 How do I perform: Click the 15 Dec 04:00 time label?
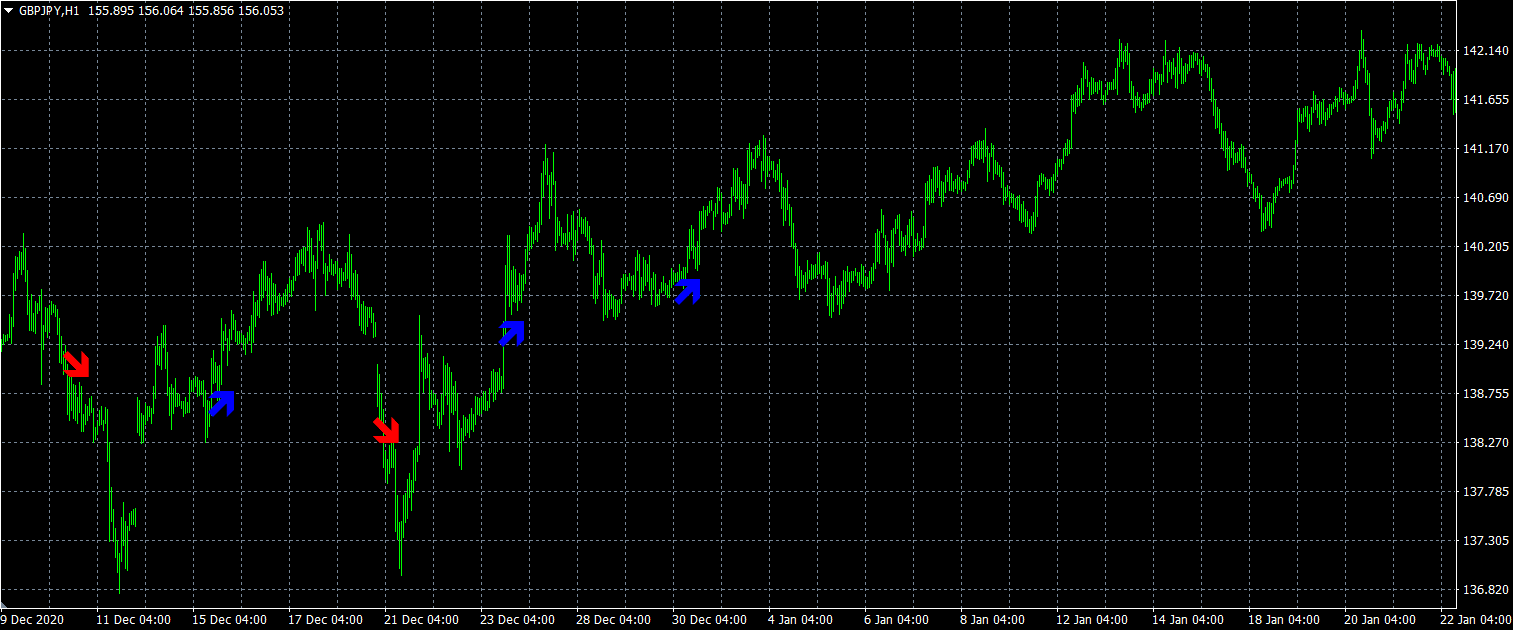click(x=229, y=620)
